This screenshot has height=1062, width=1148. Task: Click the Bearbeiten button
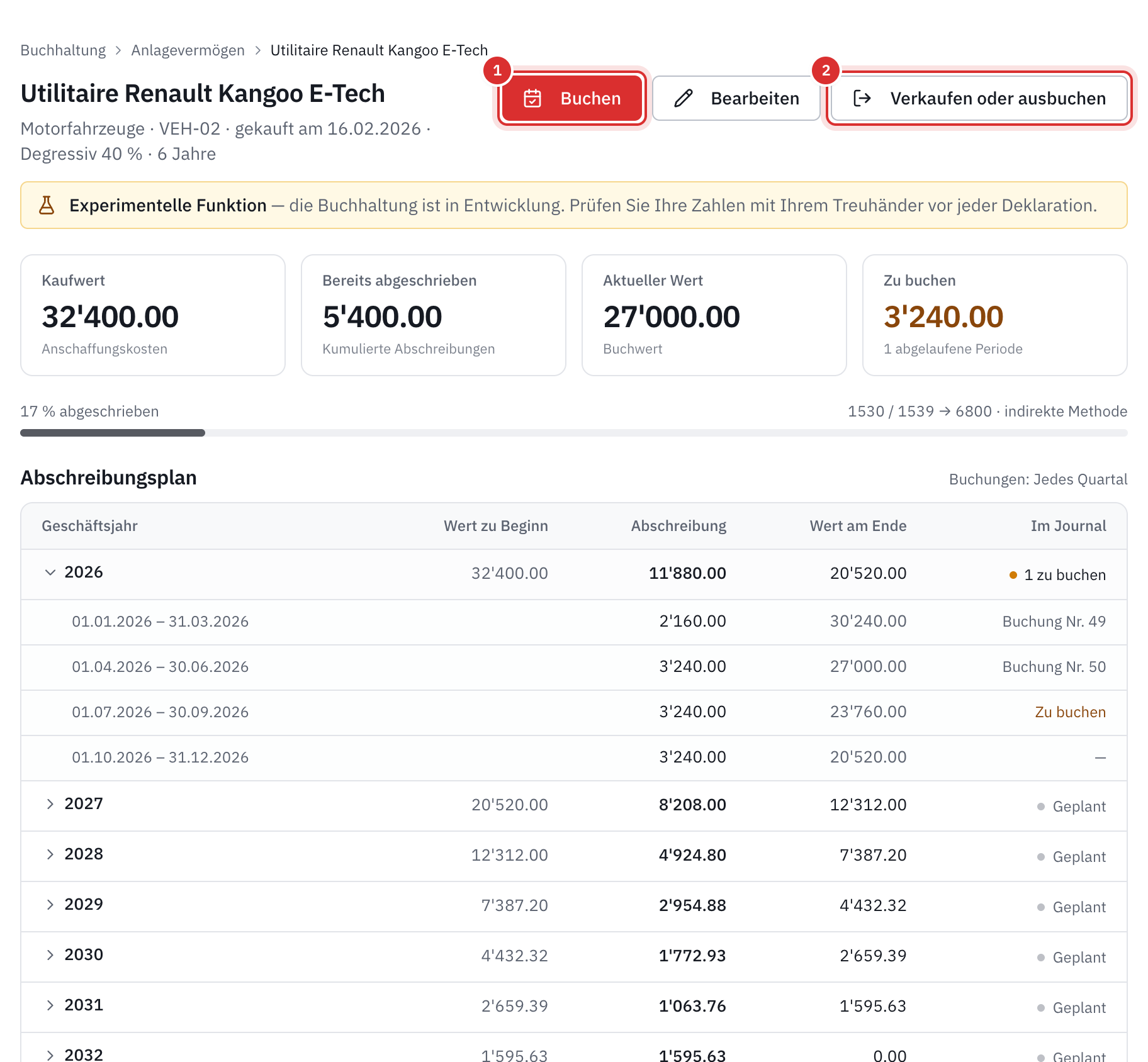pyautogui.click(x=736, y=98)
